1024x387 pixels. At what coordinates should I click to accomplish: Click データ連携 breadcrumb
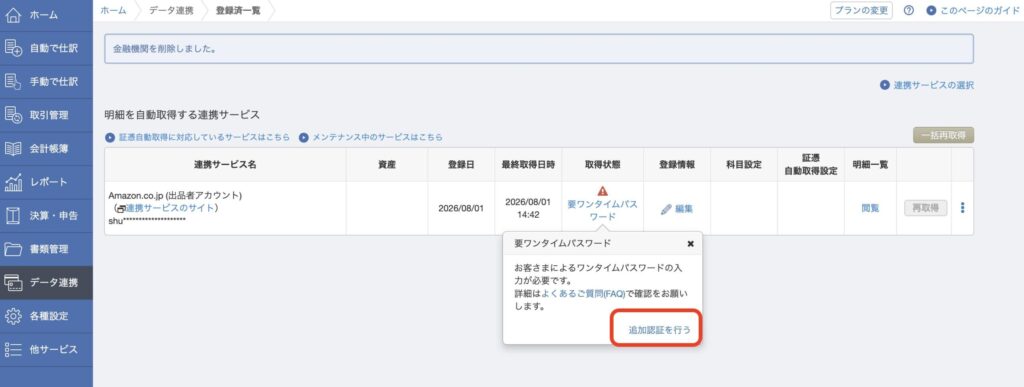[171, 10]
